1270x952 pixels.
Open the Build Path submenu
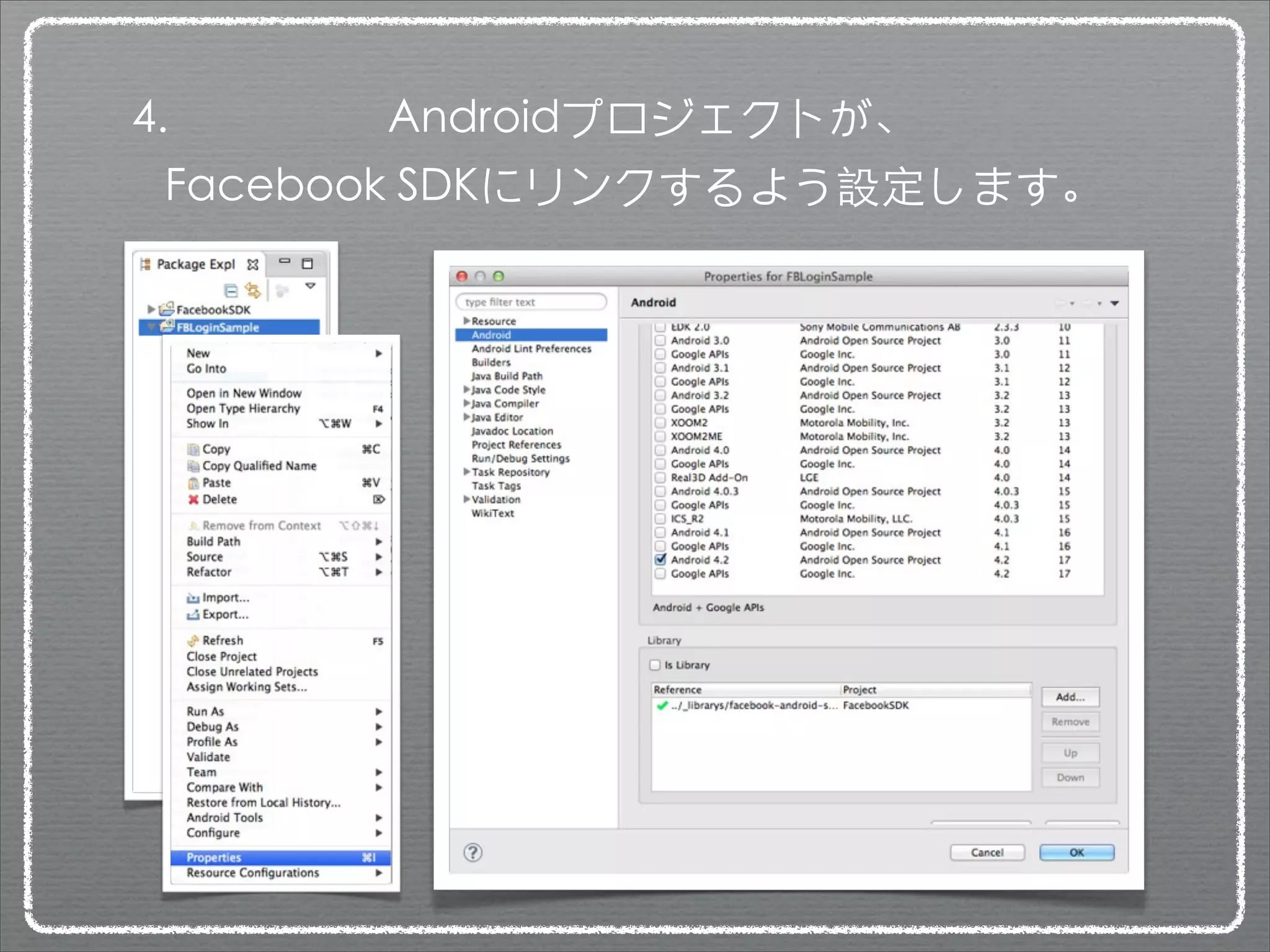pyautogui.click(x=281, y=542)
